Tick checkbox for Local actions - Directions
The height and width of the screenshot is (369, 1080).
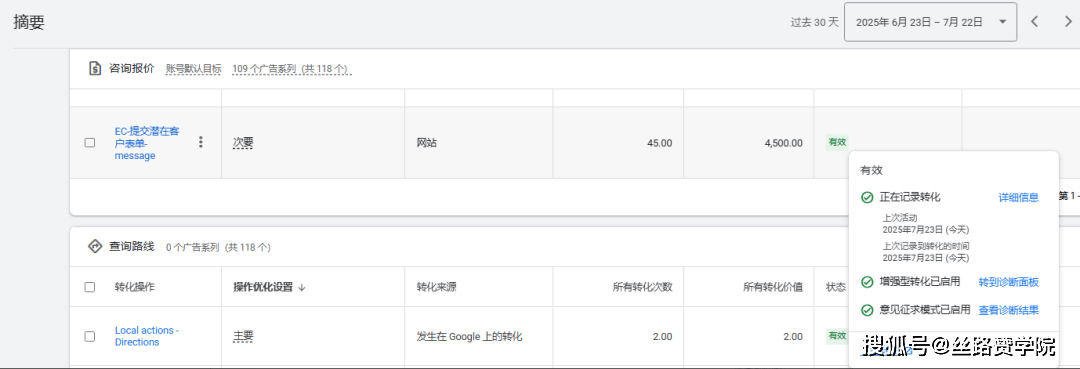point(90,337)
